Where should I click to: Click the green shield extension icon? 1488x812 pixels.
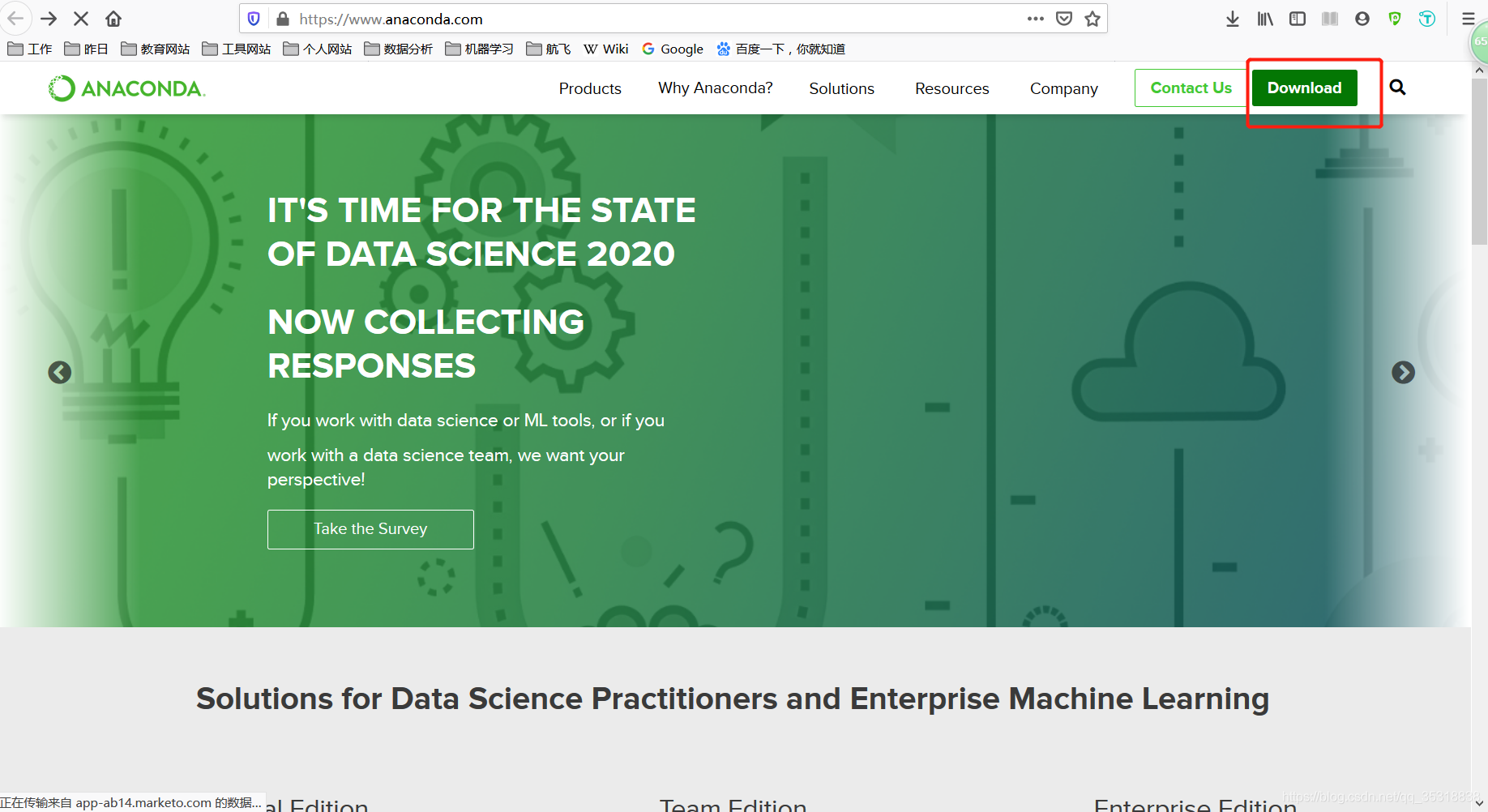(x=1395, y=19)
